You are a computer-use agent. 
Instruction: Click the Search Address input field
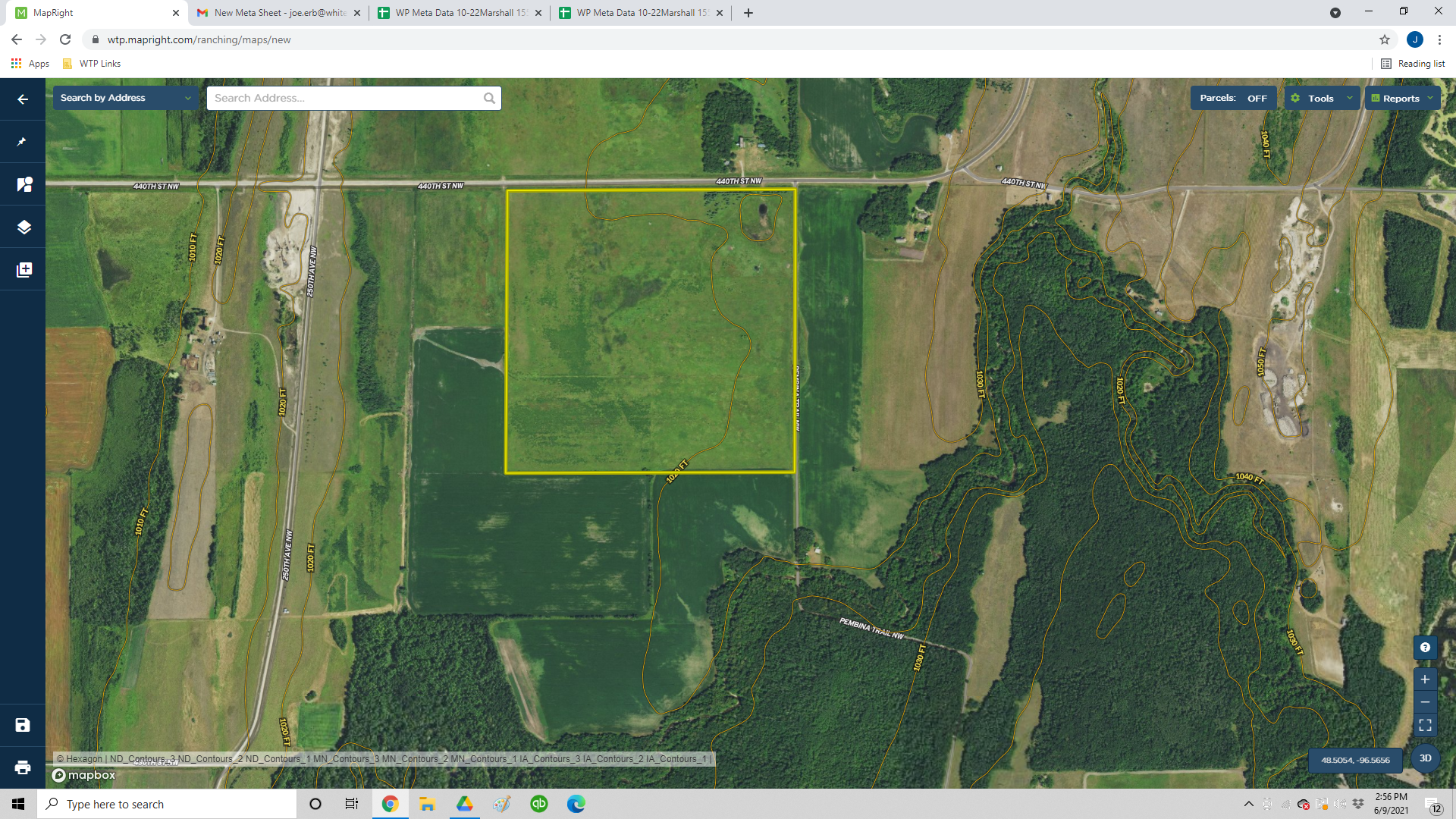point(345,98)
